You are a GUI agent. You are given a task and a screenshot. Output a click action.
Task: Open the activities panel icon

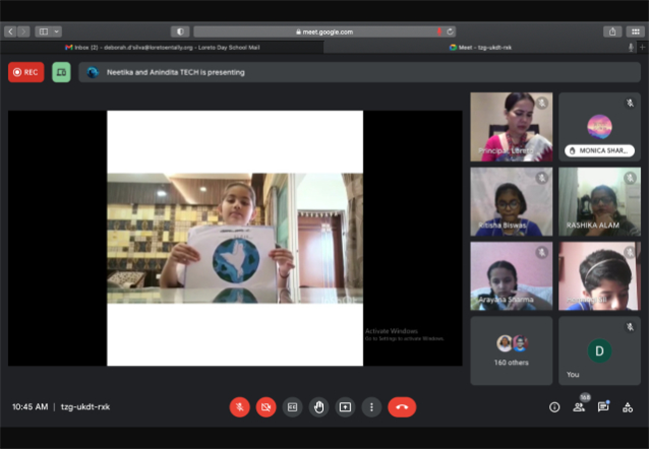click(x=628, y=407)
